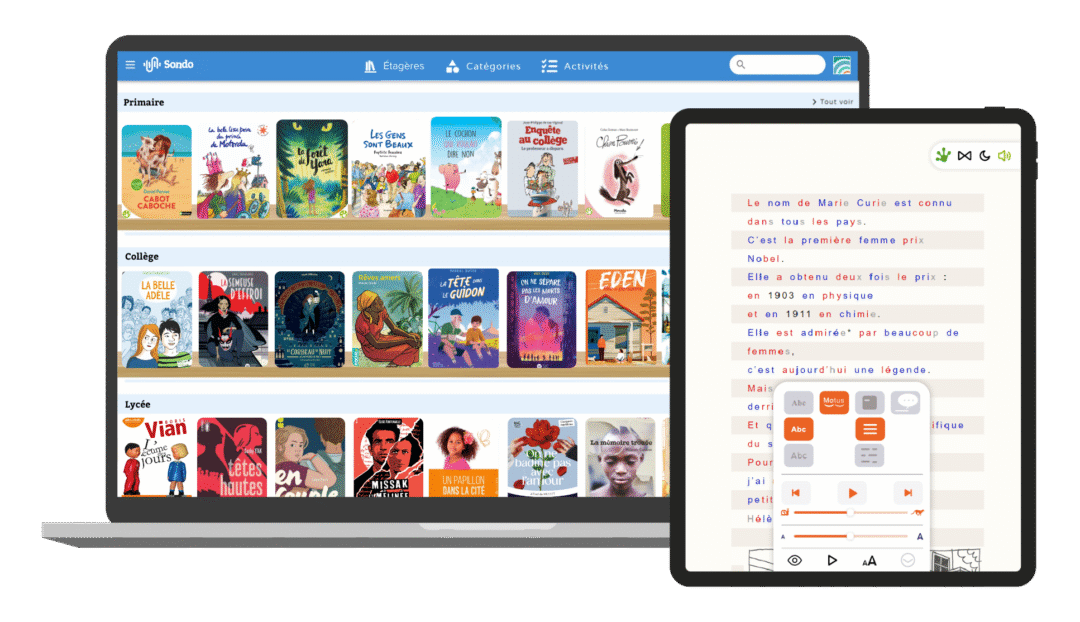1080x622 pixels.
Task: Open the book 'Un papillon dans la cité'
Action: [464, 458]
